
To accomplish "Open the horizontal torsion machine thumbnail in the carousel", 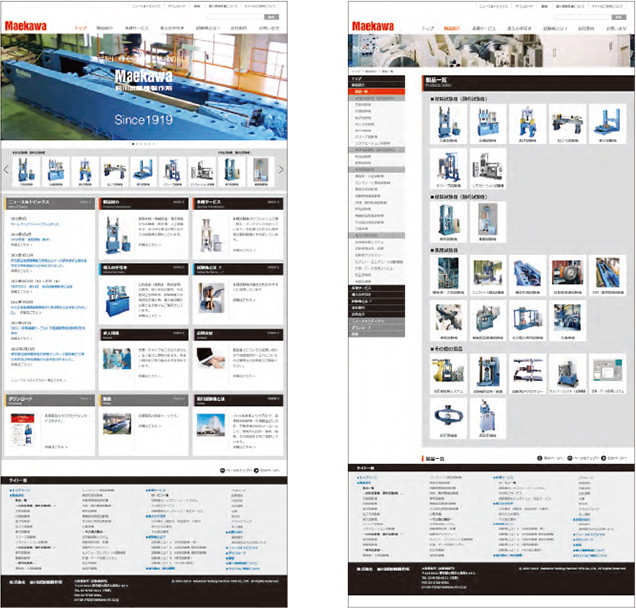I will pos(115,172).
